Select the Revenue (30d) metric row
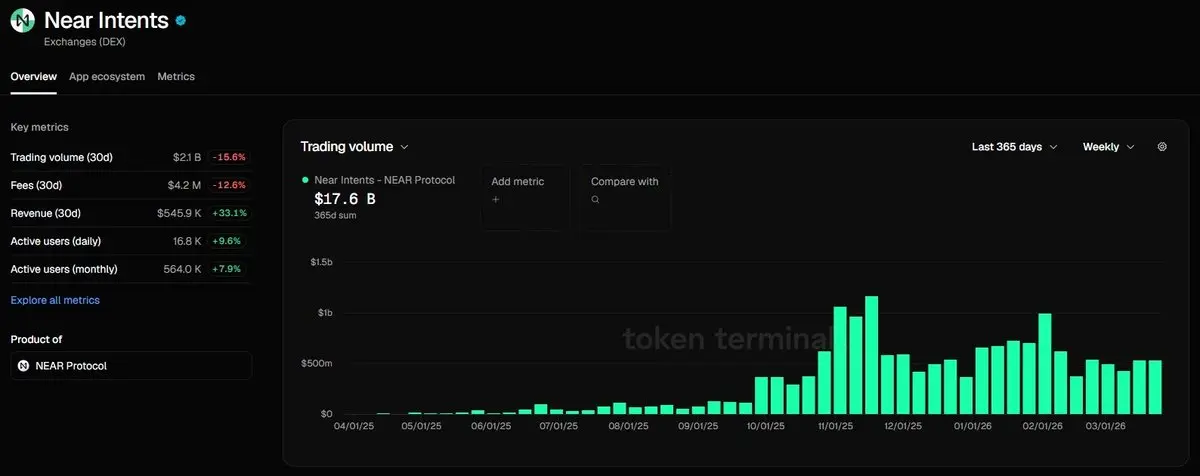 [x=130, y=213]
